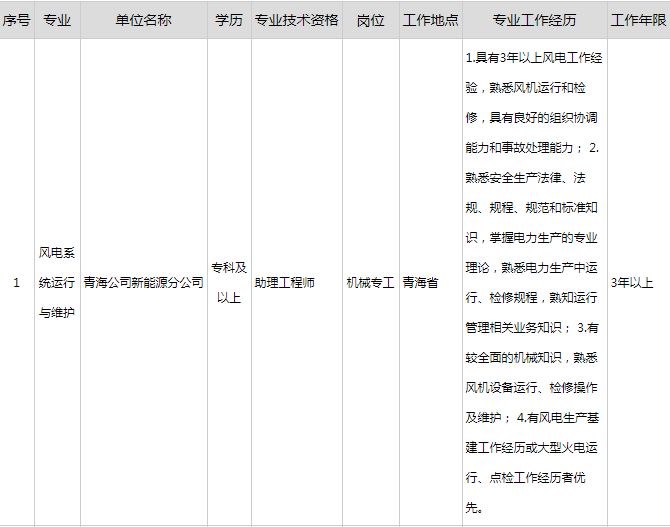Click the 机械专工 position cell
The height and width of the screenshot is (527, 670).
370,283
